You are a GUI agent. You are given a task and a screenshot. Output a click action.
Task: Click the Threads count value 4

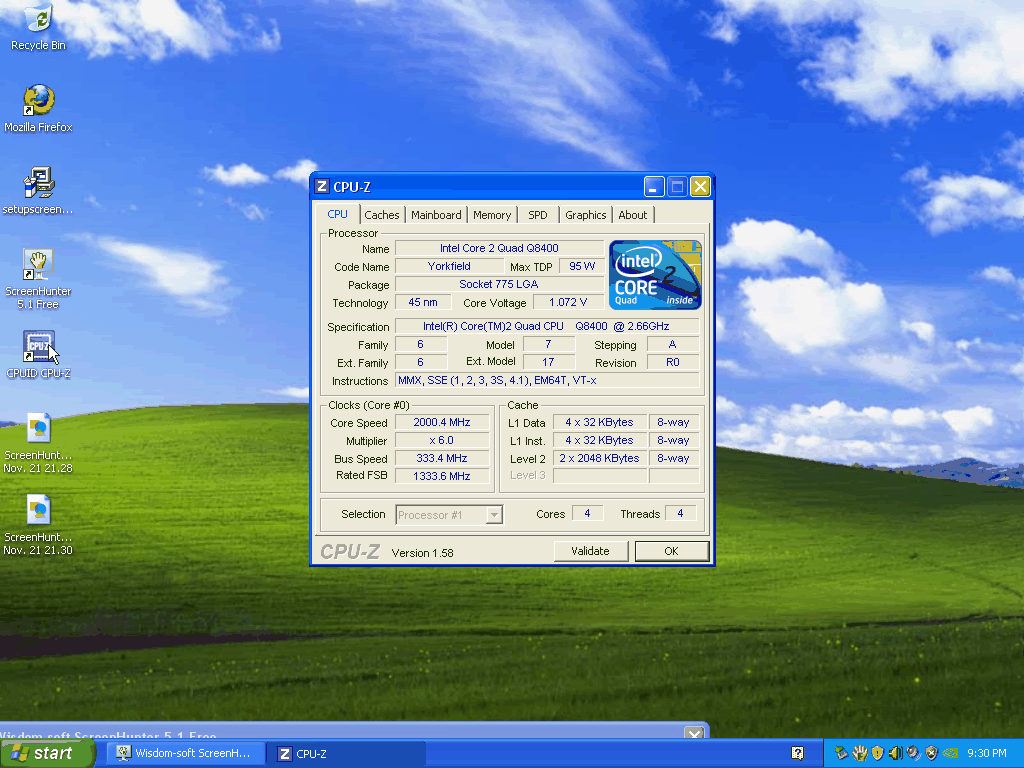[x=680, y=513]
